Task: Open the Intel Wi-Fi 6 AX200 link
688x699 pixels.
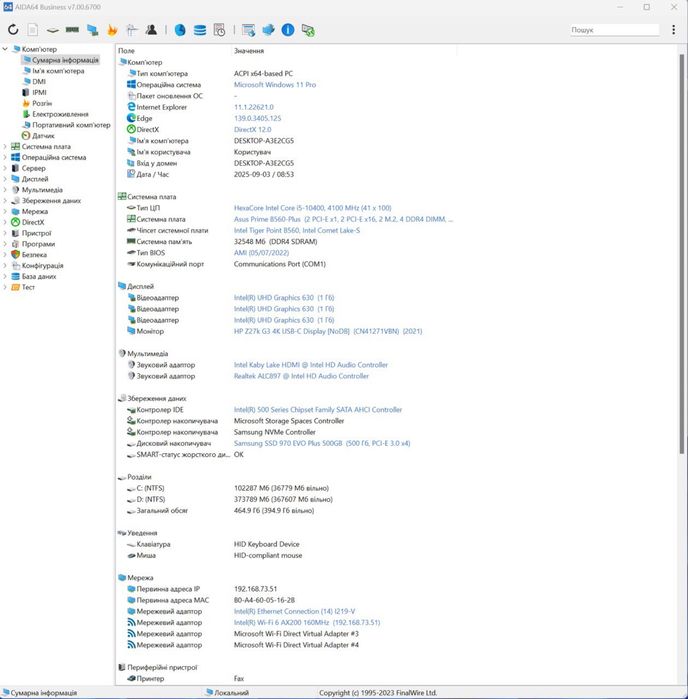Action: [x=307, y=622]
